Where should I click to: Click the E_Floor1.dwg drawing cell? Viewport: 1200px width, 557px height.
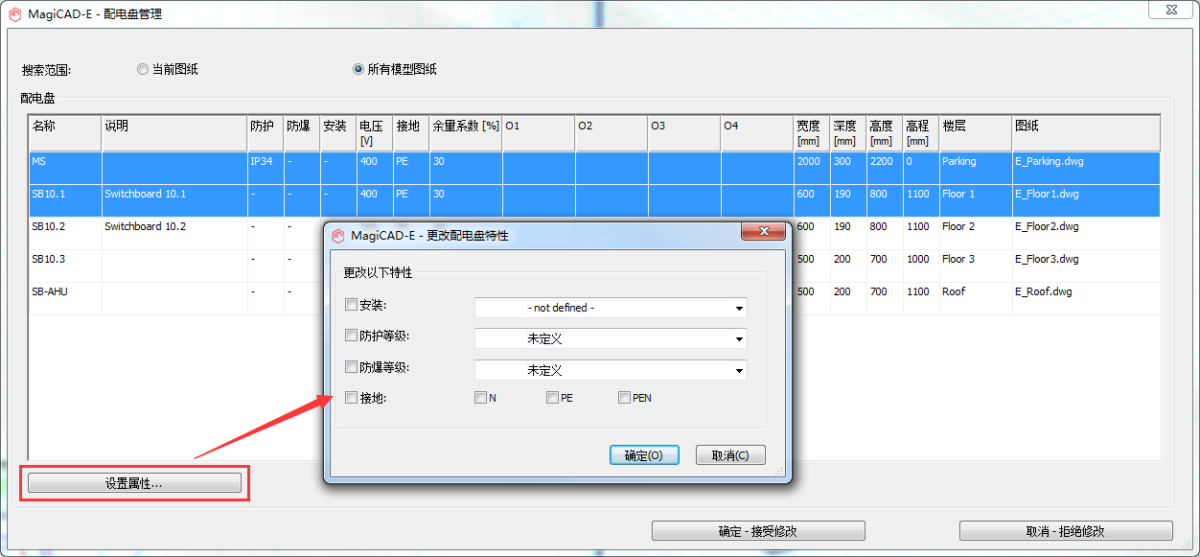(x=1086, y=200)
